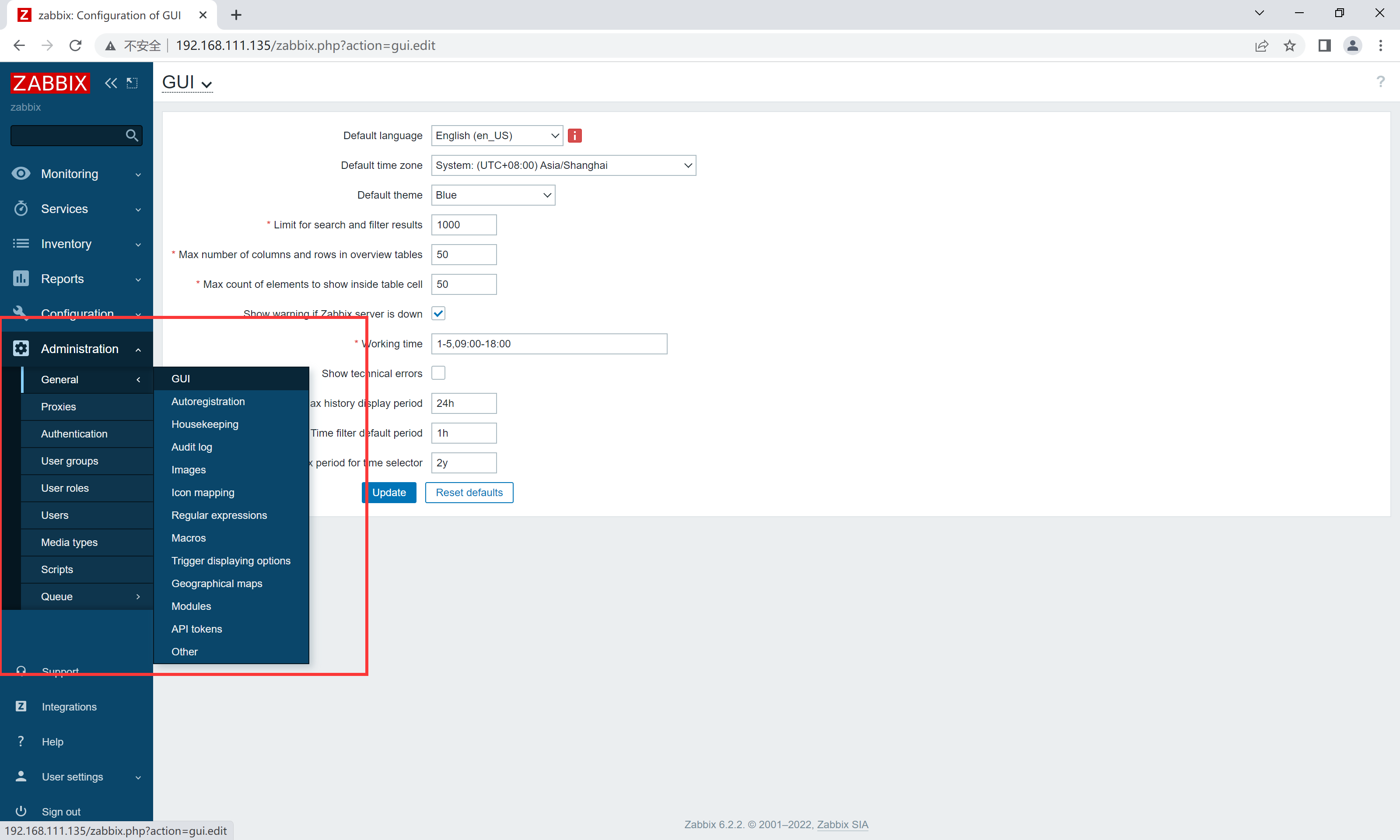1400x840 pixels.
Task: Open Default time zone dropdown
Action: tap(563, 165)
